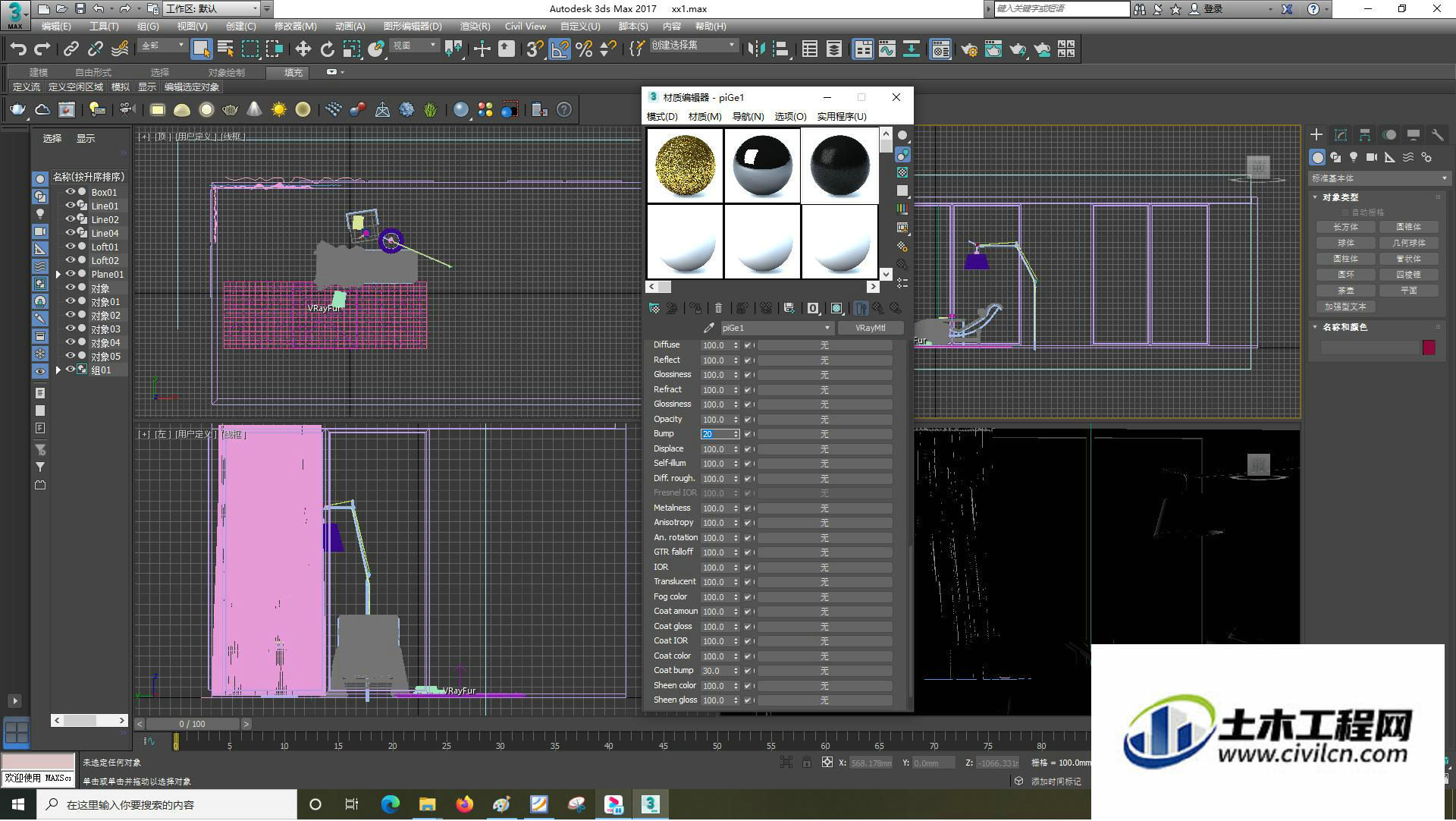Open Firefox from the Windows taskbar
Screen dimensions: 1456x821
pos(464,804)
